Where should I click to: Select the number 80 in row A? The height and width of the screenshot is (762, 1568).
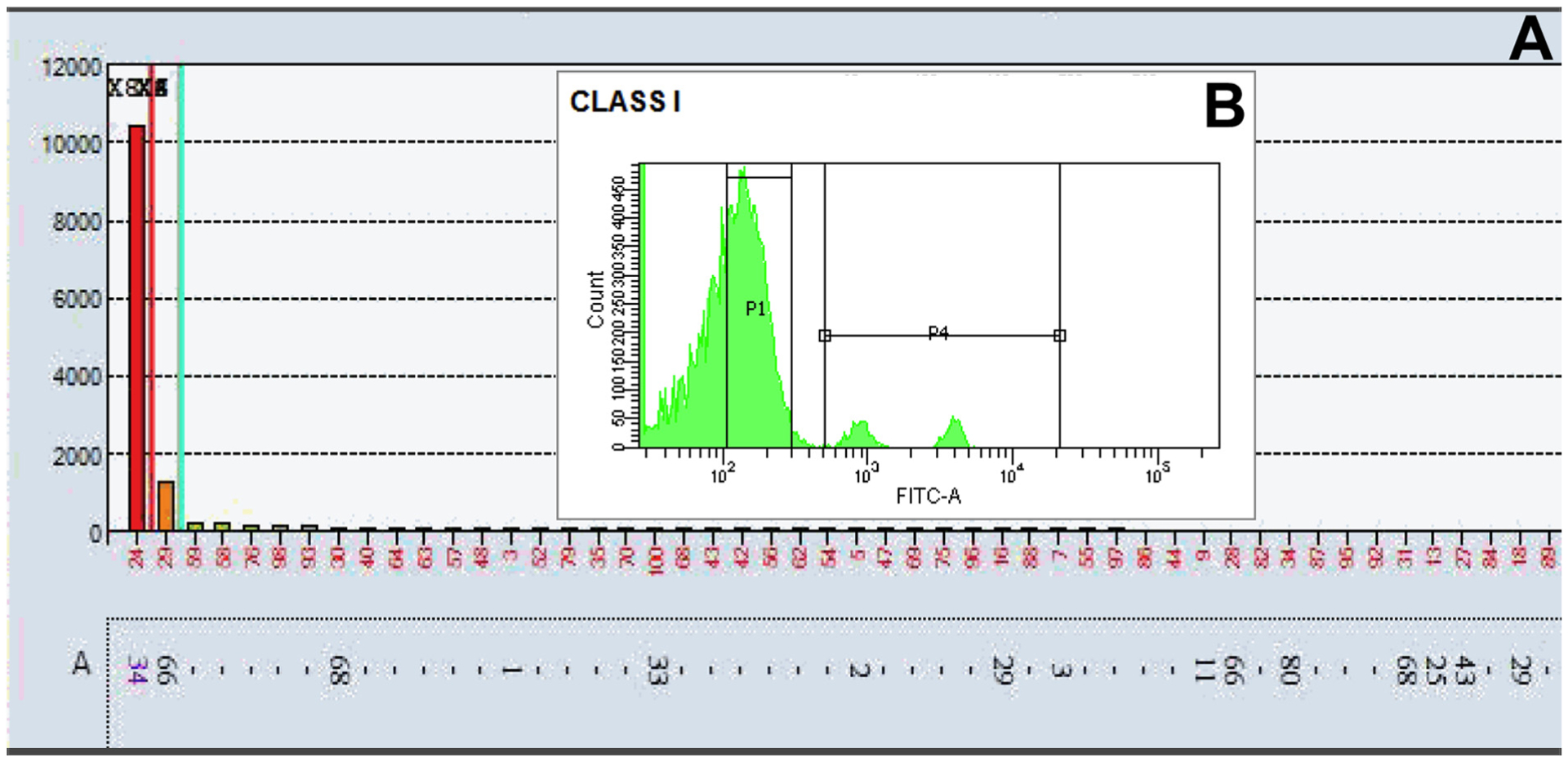tap(1289, 670)
